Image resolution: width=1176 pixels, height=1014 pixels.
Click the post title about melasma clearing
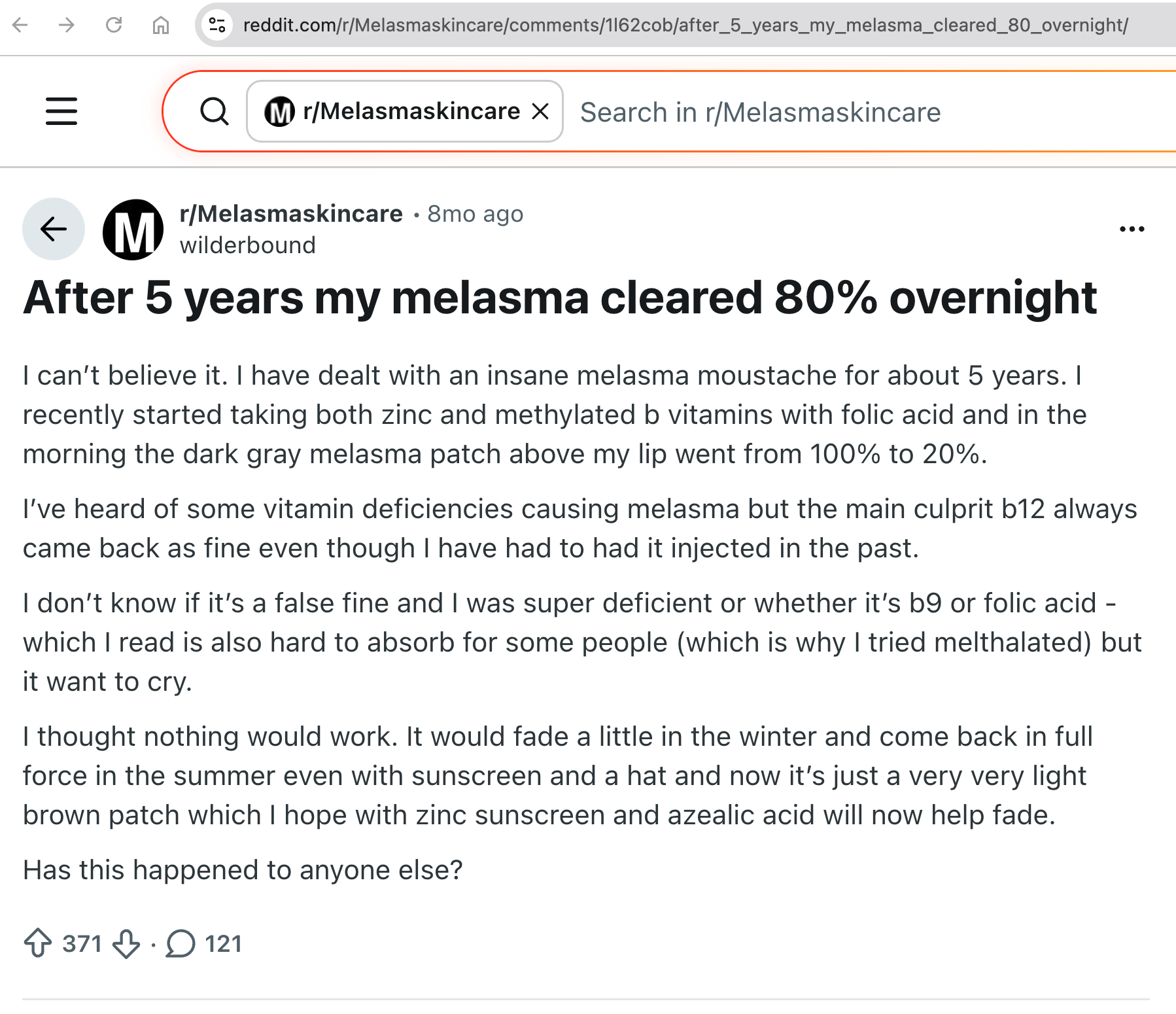point(560,298)
